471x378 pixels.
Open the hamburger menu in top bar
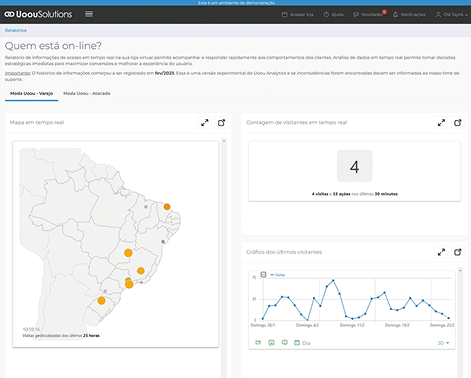click(x=89, y=14)
